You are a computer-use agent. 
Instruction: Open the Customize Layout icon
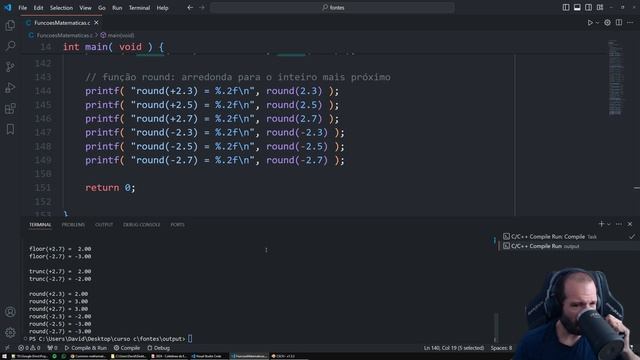(x=600, y=7)
